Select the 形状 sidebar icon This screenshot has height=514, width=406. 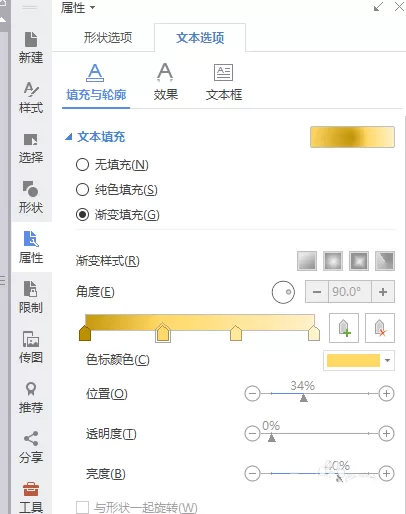(x=31, y=197)
